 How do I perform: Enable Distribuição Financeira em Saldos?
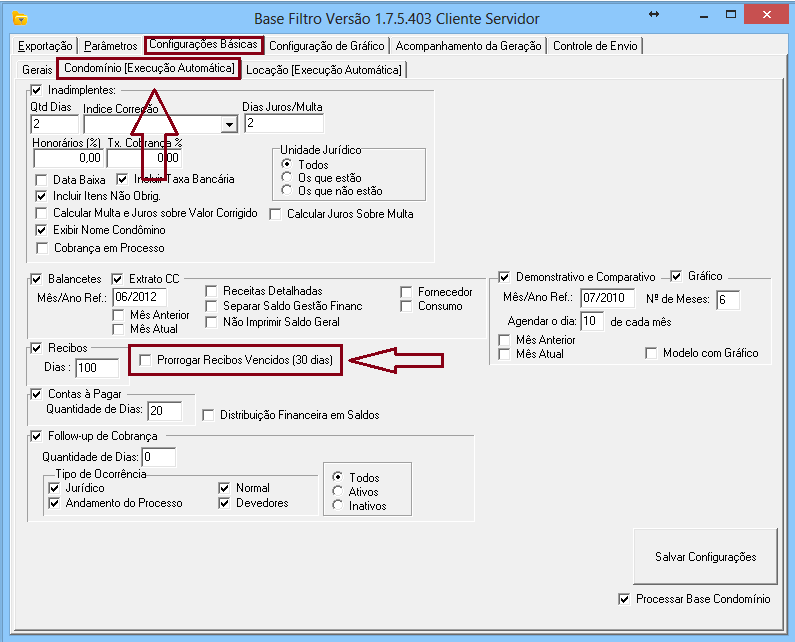click(208, 415)
